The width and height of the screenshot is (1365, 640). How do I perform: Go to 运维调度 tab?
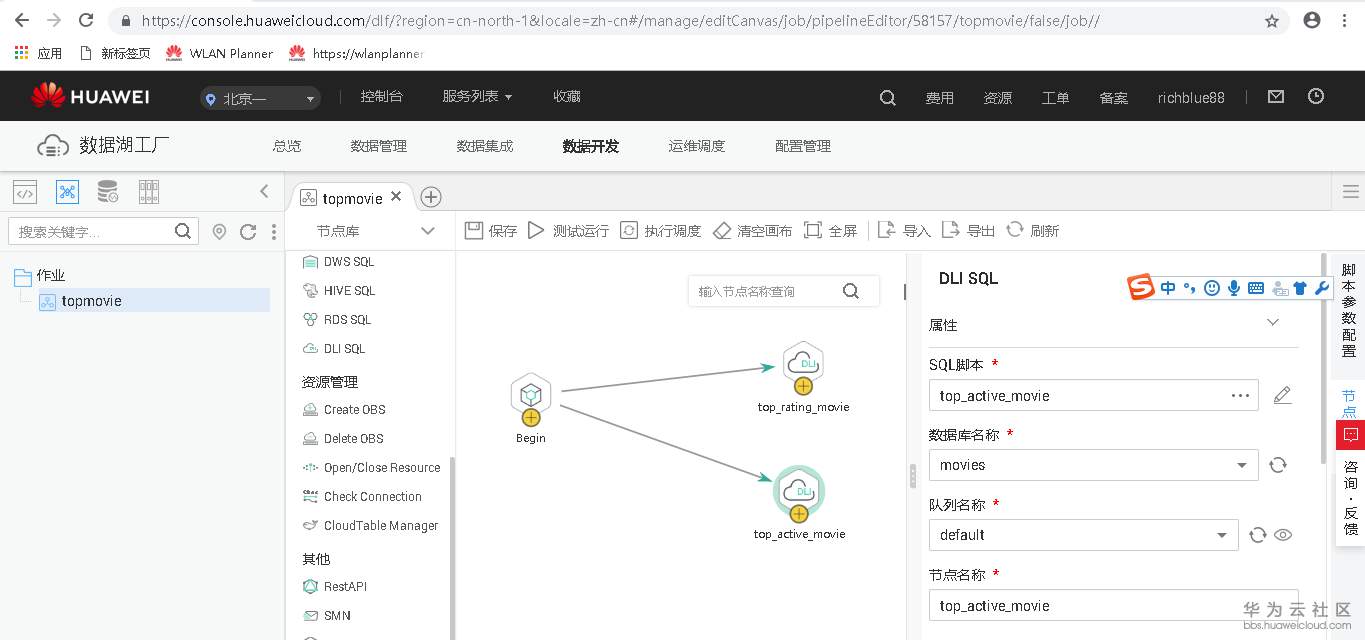697,146
